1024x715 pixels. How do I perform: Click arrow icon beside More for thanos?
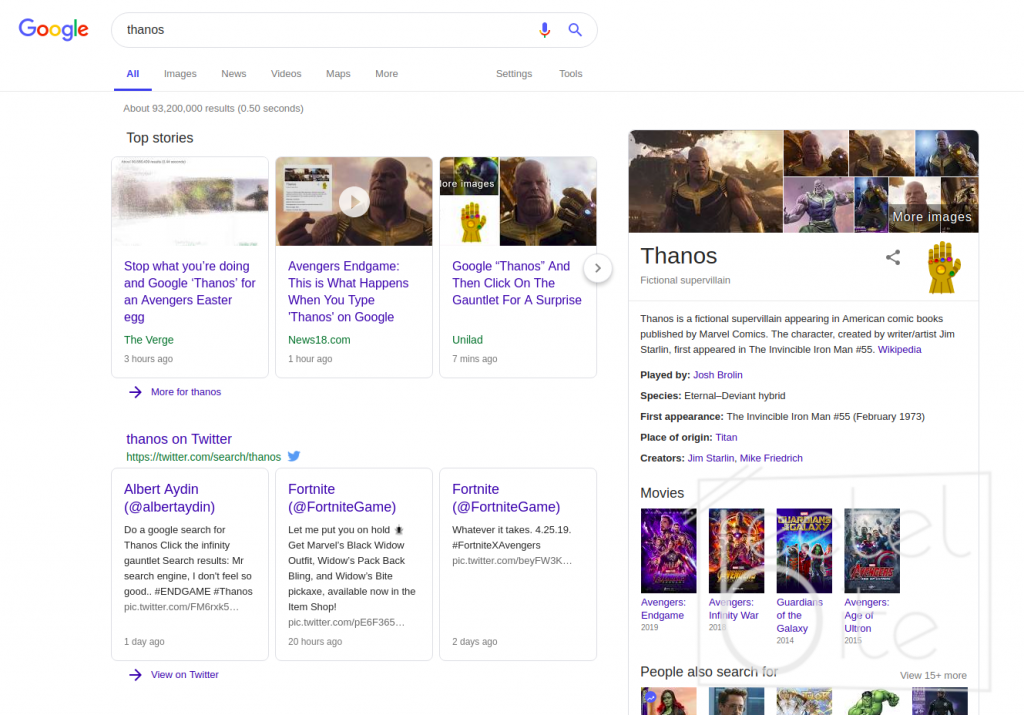[x=135, y=392]
